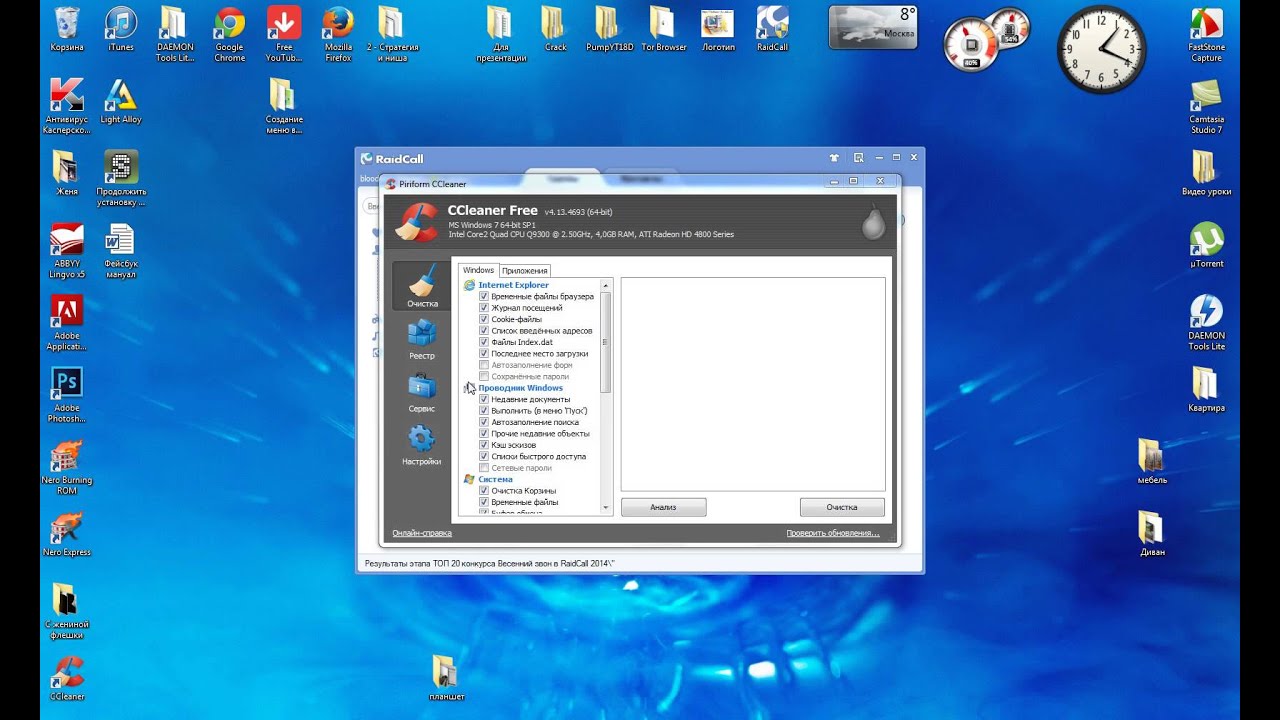
Task: Open the Nero Express shortcut
Action: [x=67, y=534]
